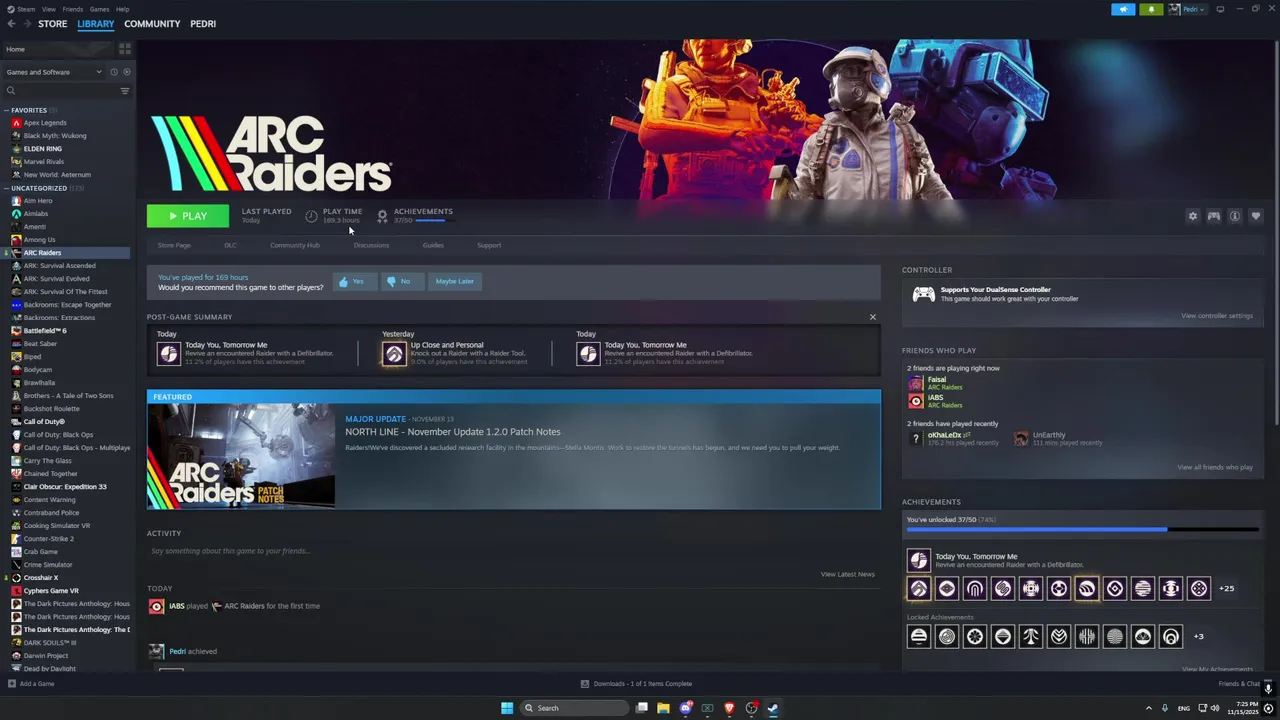Screen dimensions: 1280x720
Task: Open the Store Page game link
Action: [174, 245]
